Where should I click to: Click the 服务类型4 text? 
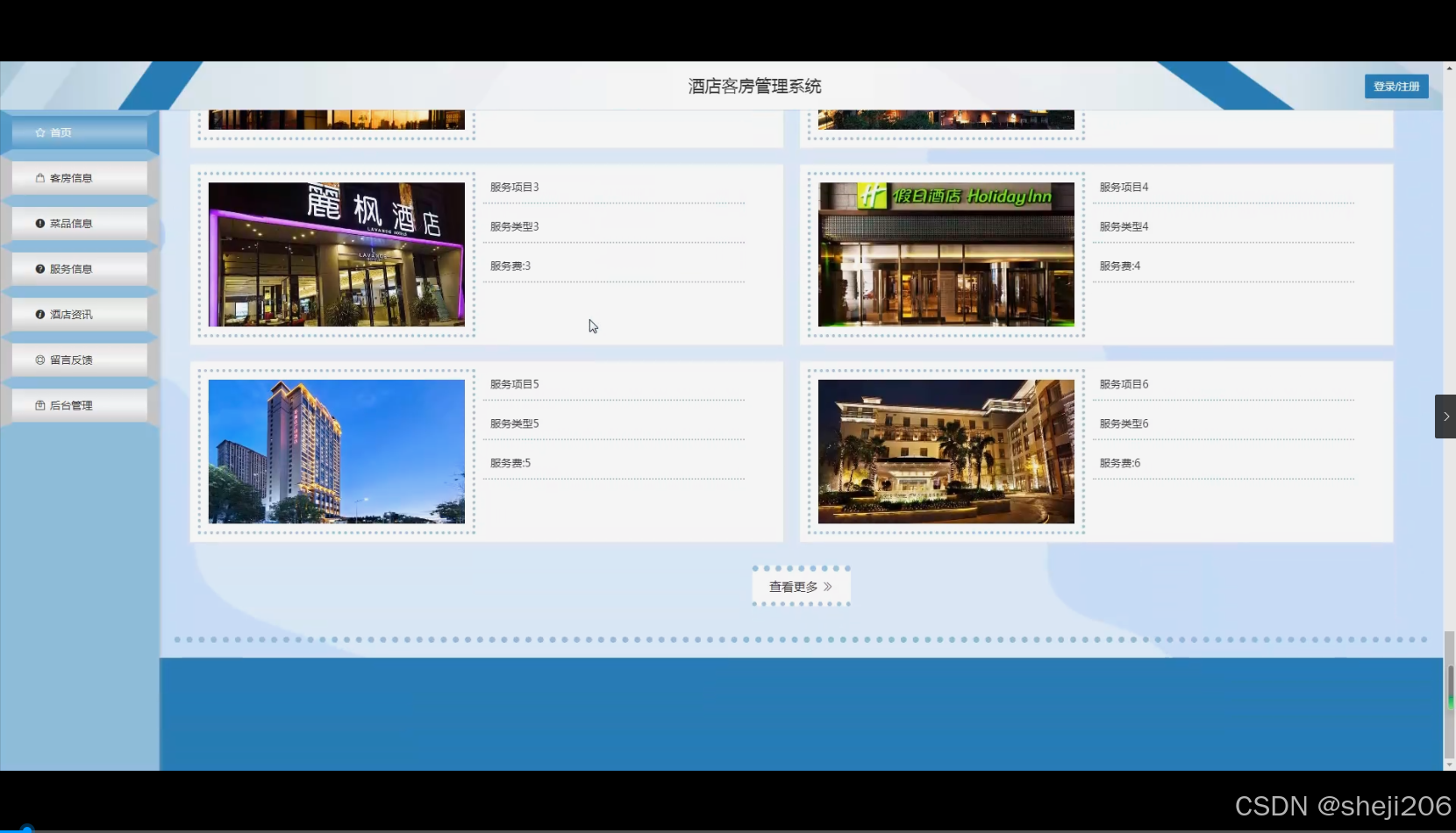pos(1124,227)
